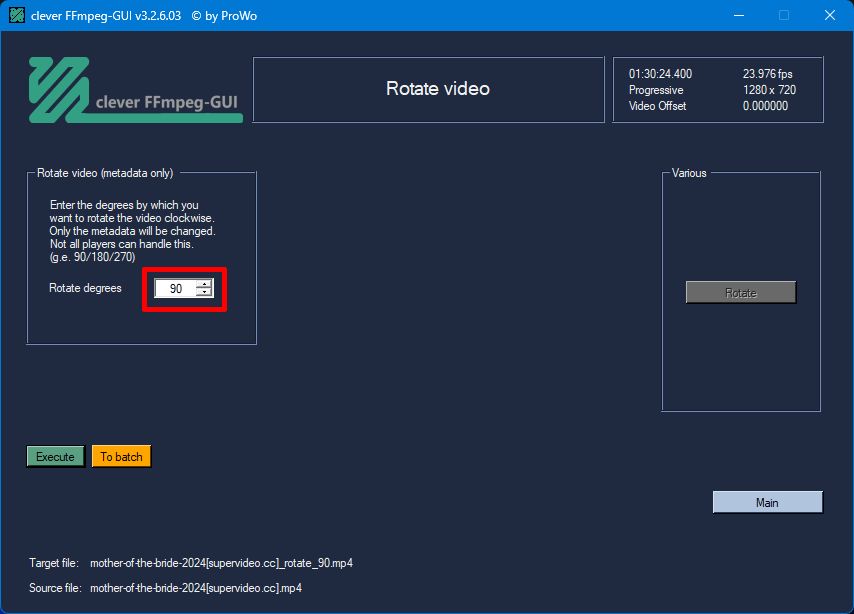The image size is (854, 614).
Task: Click the Rotate video (metadata only) group label
Action: [x=105, y=173]
